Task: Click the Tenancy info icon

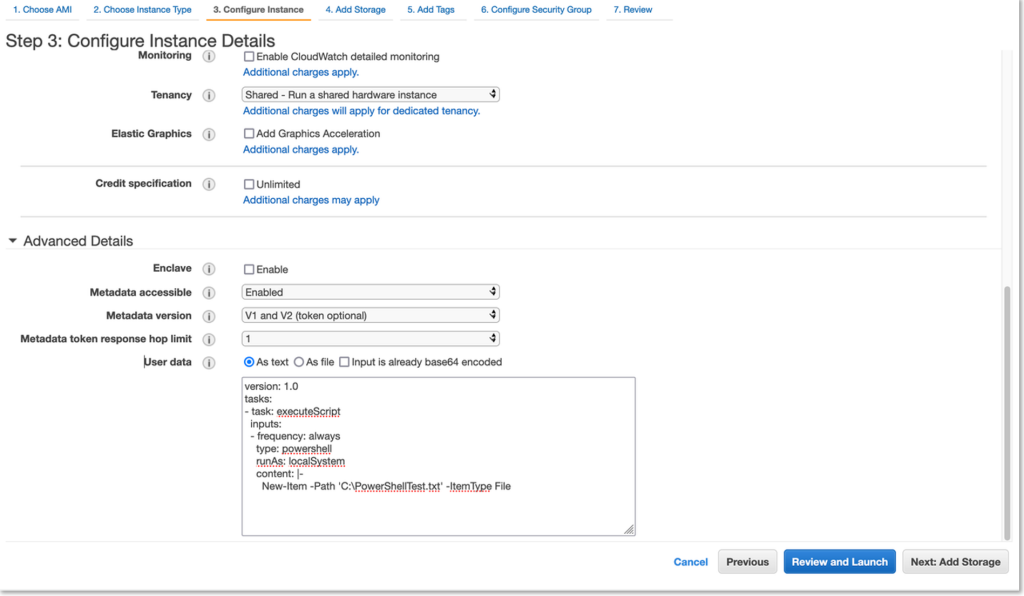Action: [209, 94]
